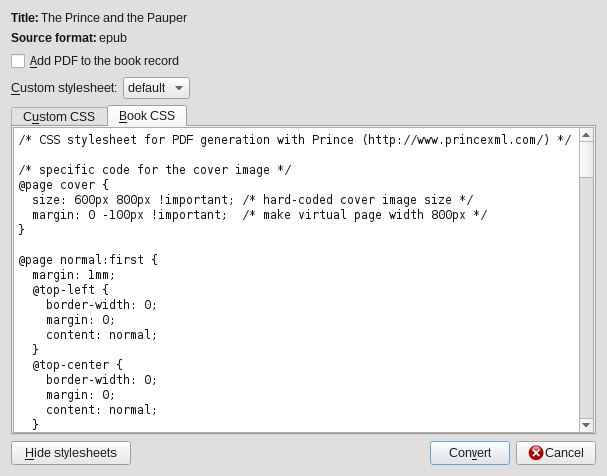
Task: Open the Custom stylesheet default dropdown
Action: tap(156, 88)
